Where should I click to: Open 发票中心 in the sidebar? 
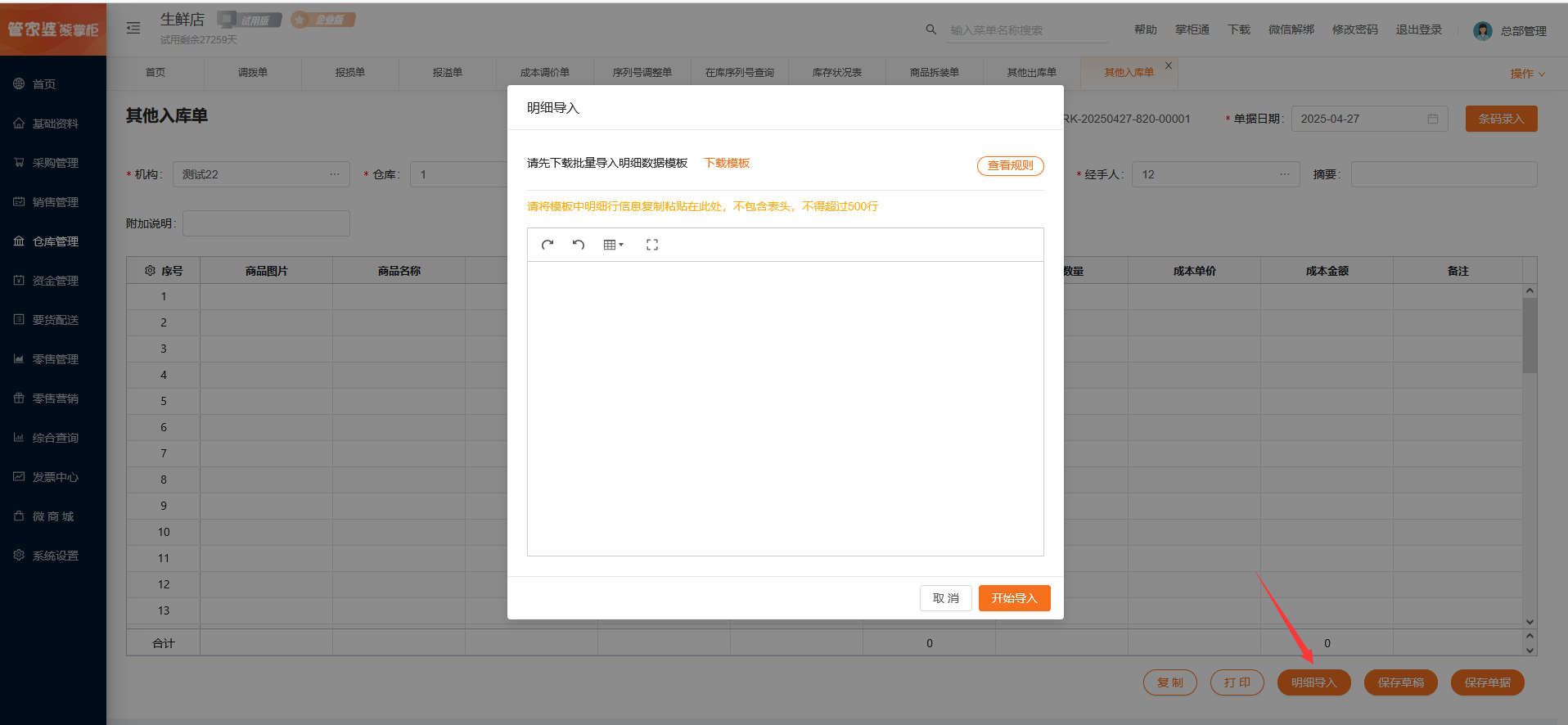click(x=53, y=477)
